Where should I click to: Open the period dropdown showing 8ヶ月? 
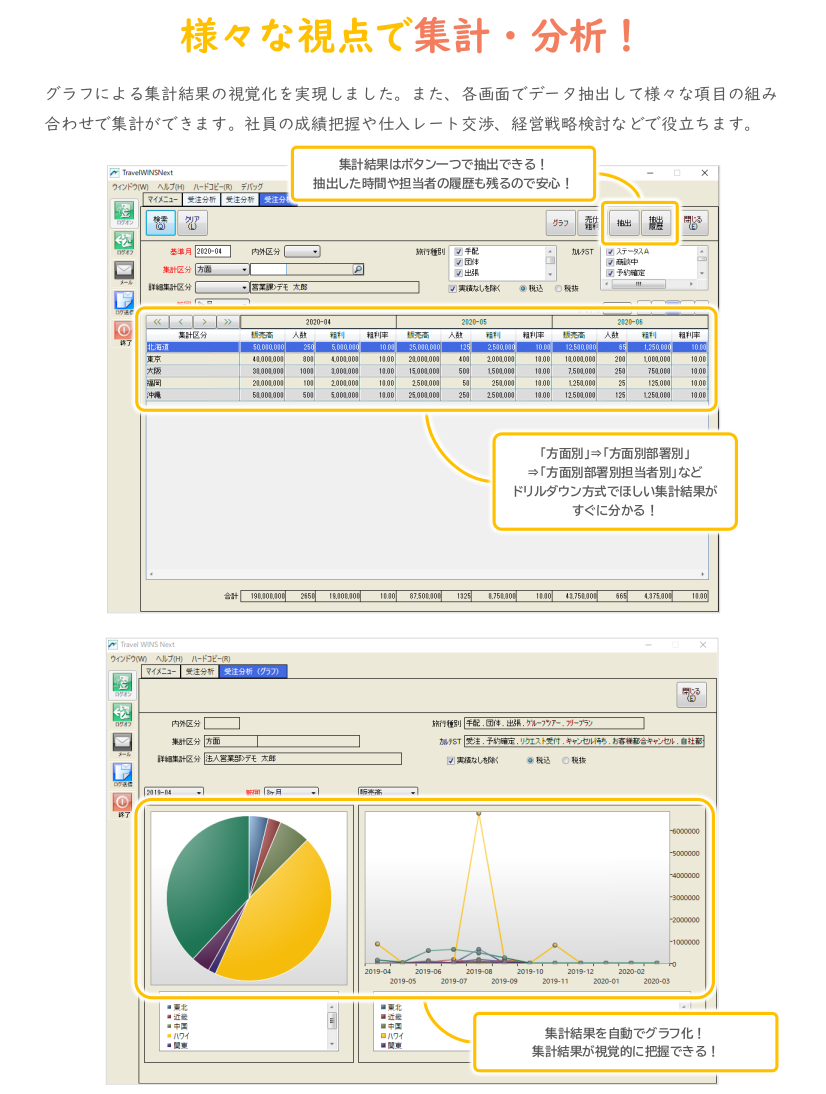click(x=292, y=792)
